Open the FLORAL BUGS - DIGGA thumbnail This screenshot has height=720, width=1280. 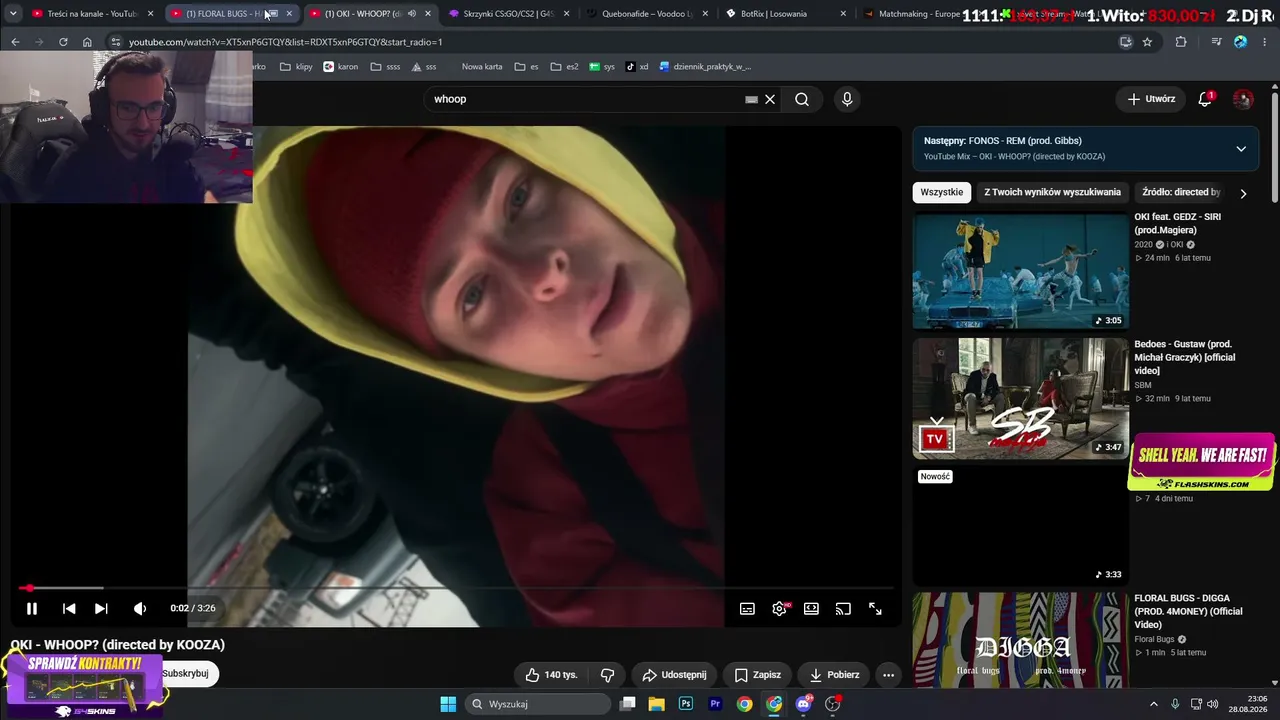(x=1020, y=640)
